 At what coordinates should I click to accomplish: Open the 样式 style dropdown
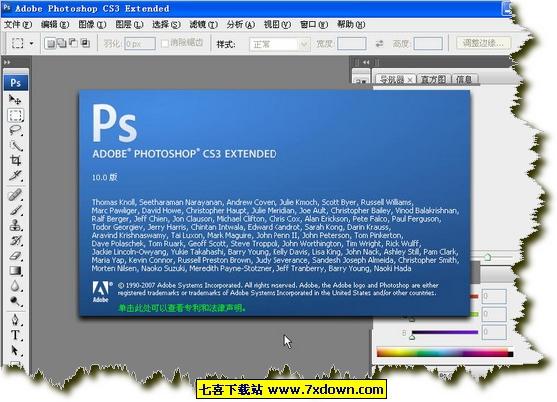point(279,44)
